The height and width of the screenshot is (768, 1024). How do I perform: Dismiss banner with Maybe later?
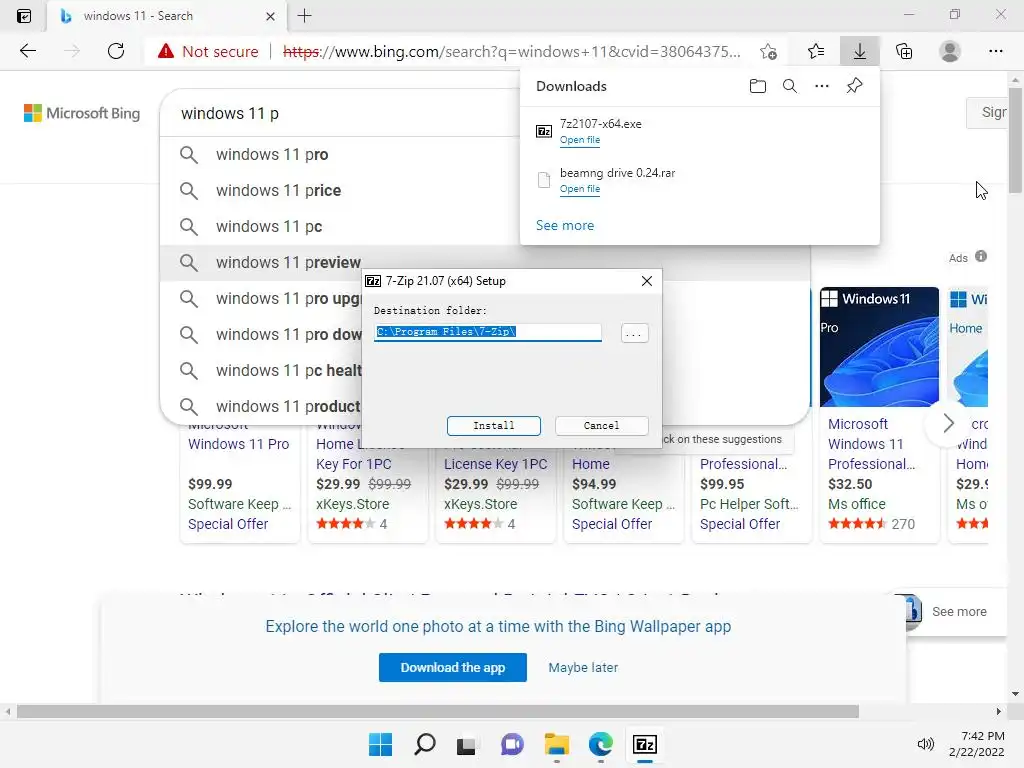pyautogui.click(x=583, y=667)
